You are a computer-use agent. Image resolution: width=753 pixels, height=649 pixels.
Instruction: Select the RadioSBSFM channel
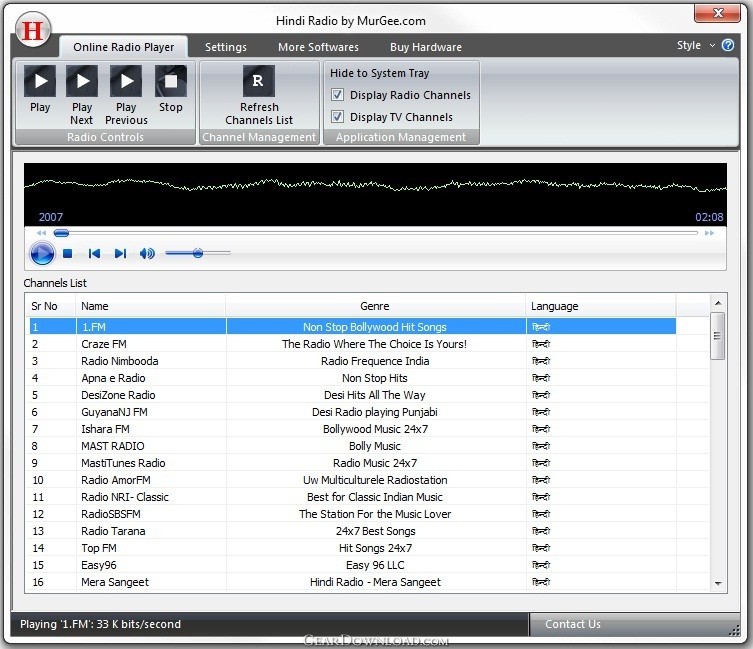[x=352, y=514]
